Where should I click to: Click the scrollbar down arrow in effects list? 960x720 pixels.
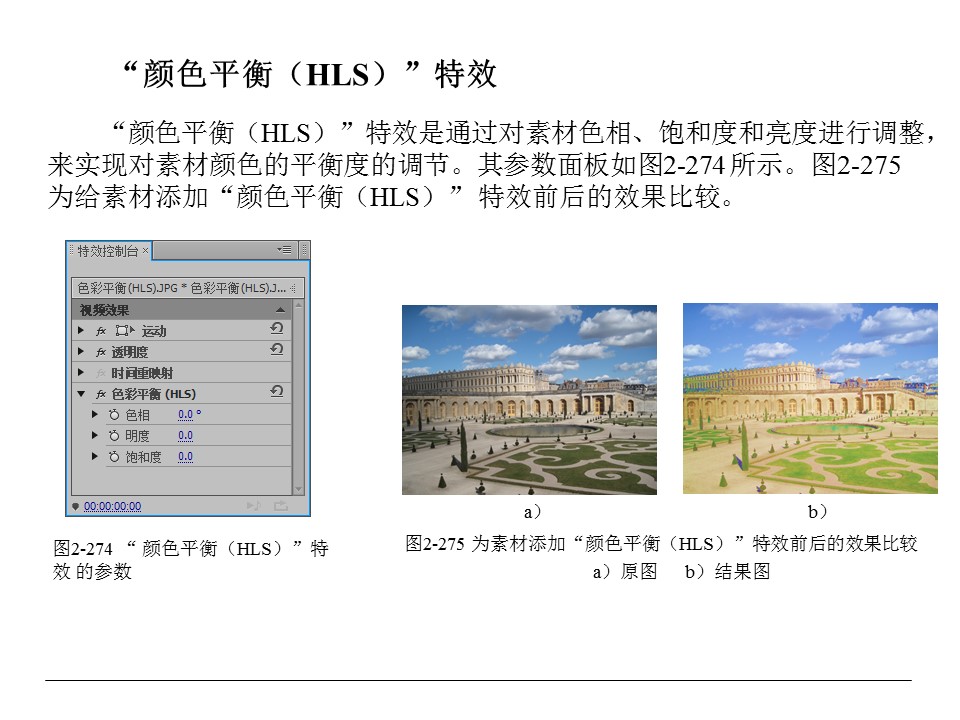click(x=299, y=489)
